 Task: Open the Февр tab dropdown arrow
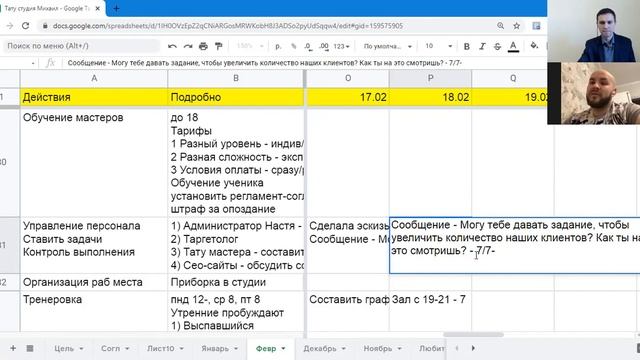coord(283,349)
